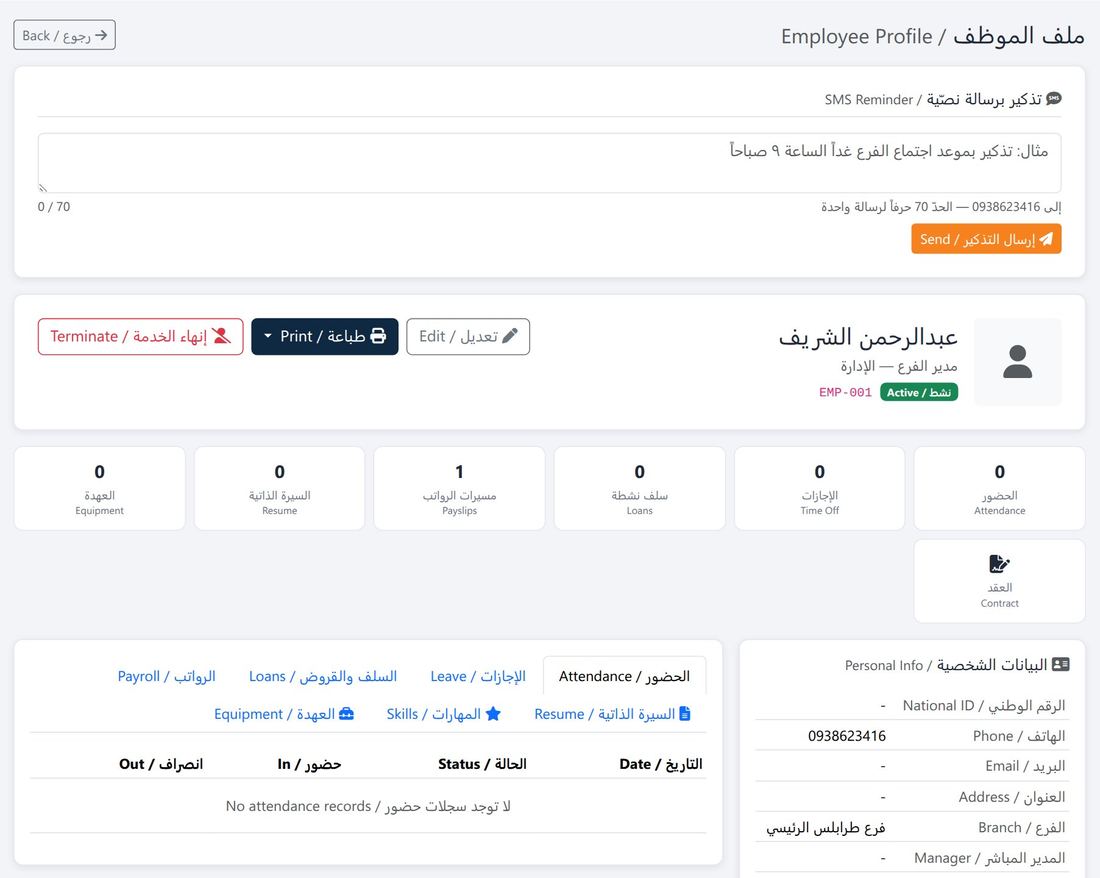Edit the employee profile
1100x878 pixels.
tap(468, 337)
